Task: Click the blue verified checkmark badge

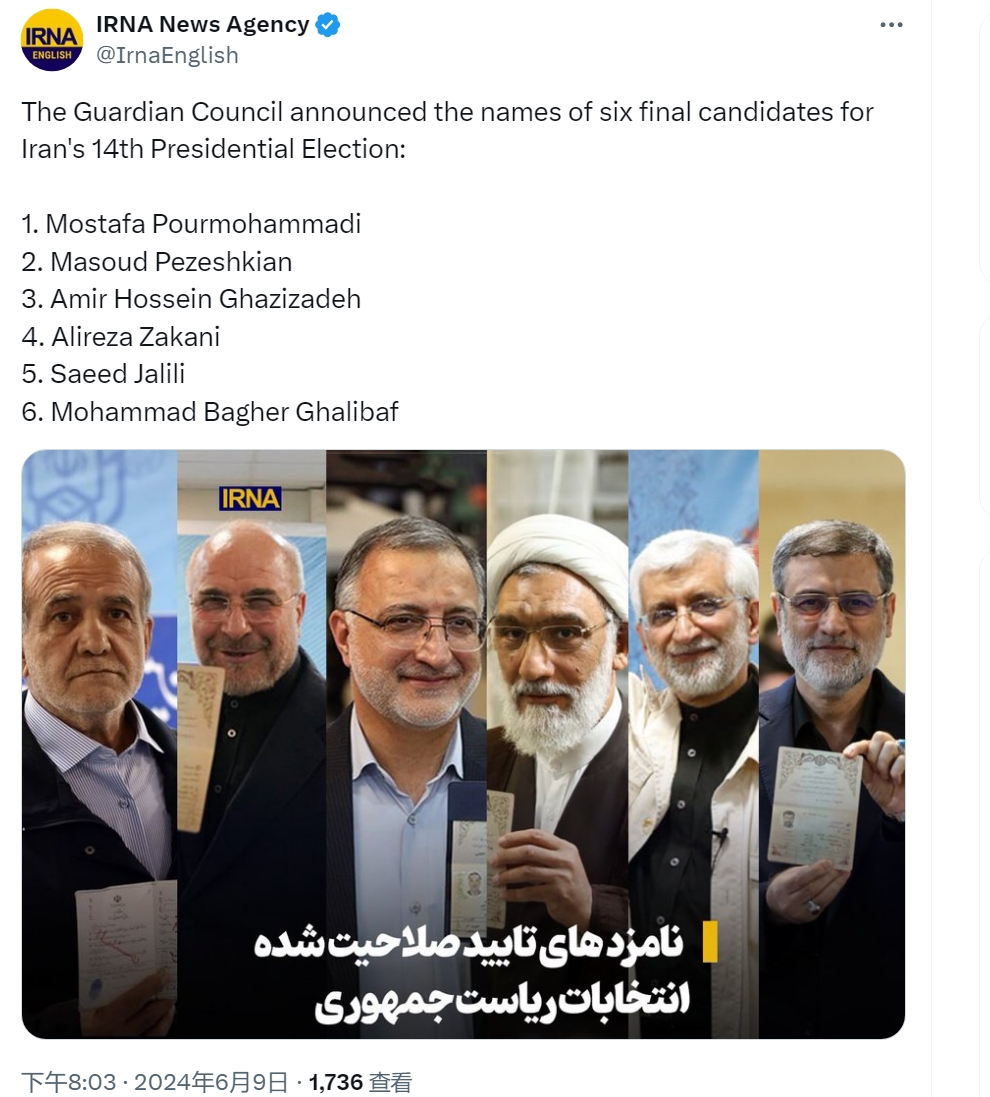Action: tap(327, 25)
